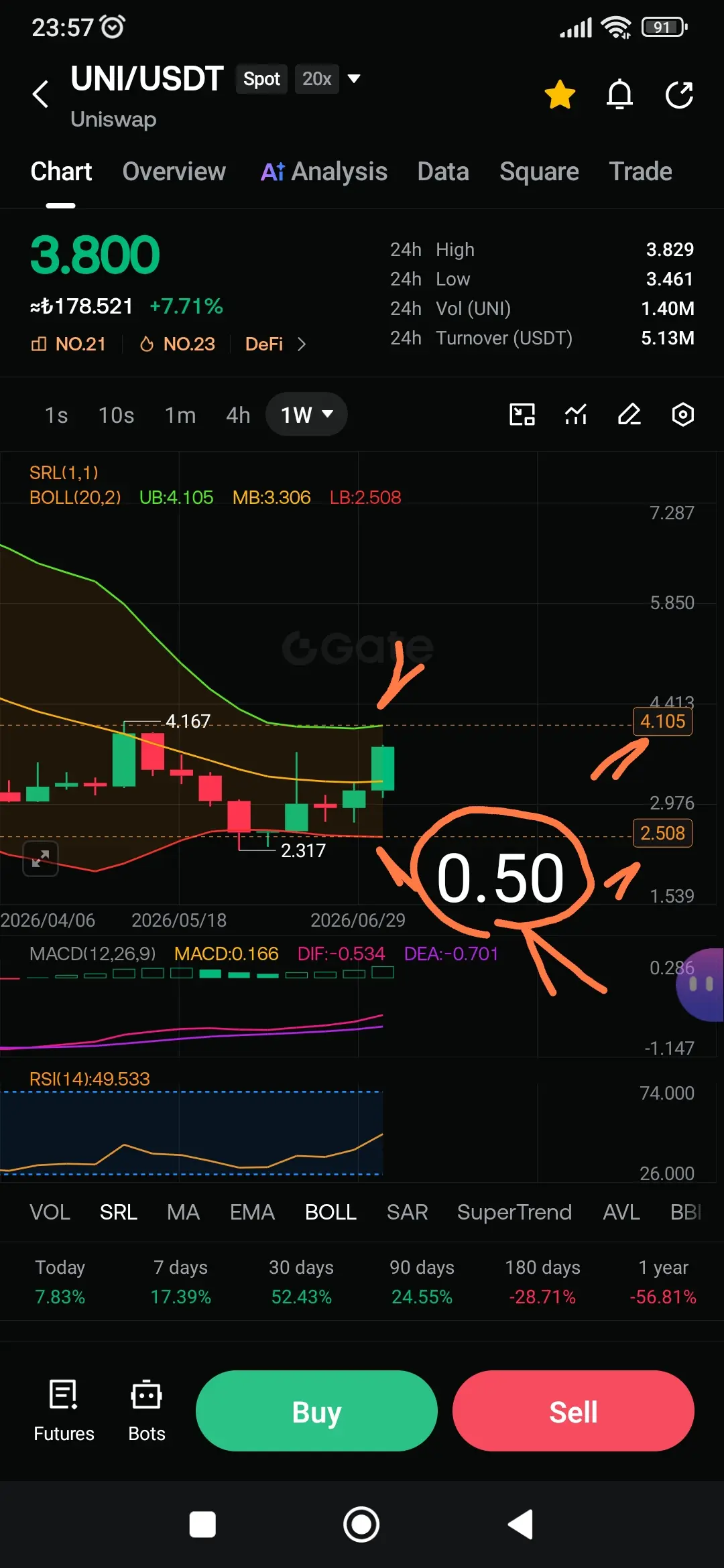Tap the back arrow icon
724x1568 pixels.
coord(41,94)
